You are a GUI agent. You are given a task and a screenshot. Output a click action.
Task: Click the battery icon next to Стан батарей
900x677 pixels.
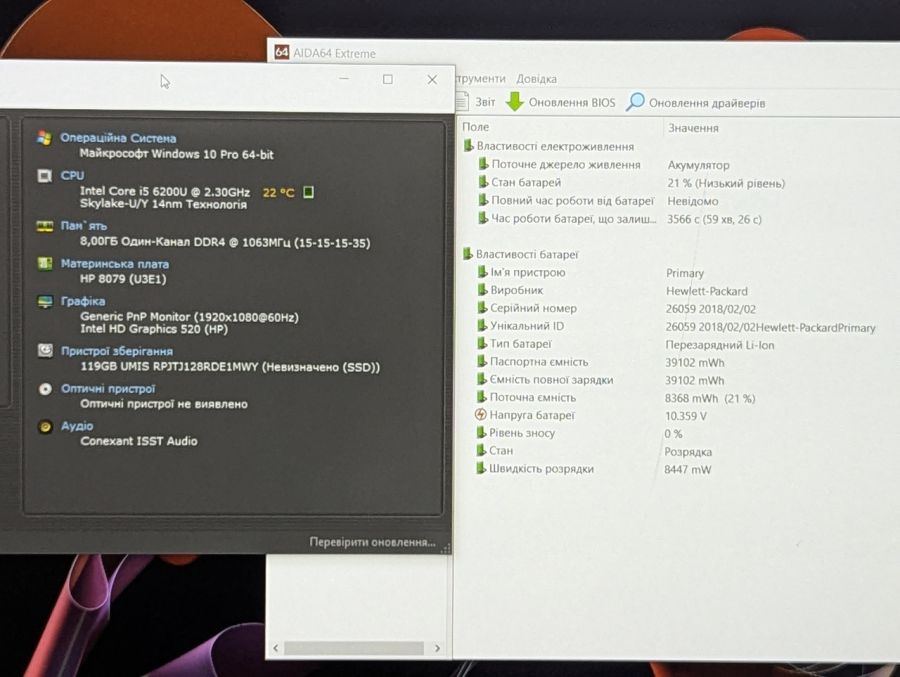[484, 182]
